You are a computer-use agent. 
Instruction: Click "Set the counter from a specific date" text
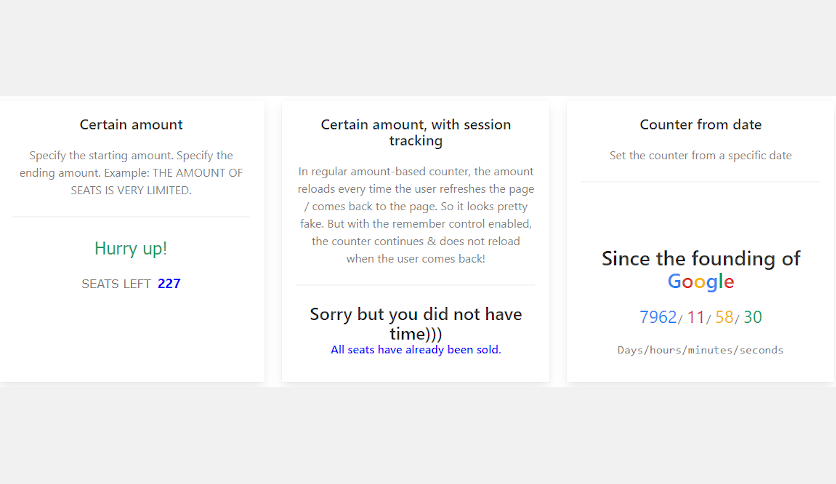(700, 155)
